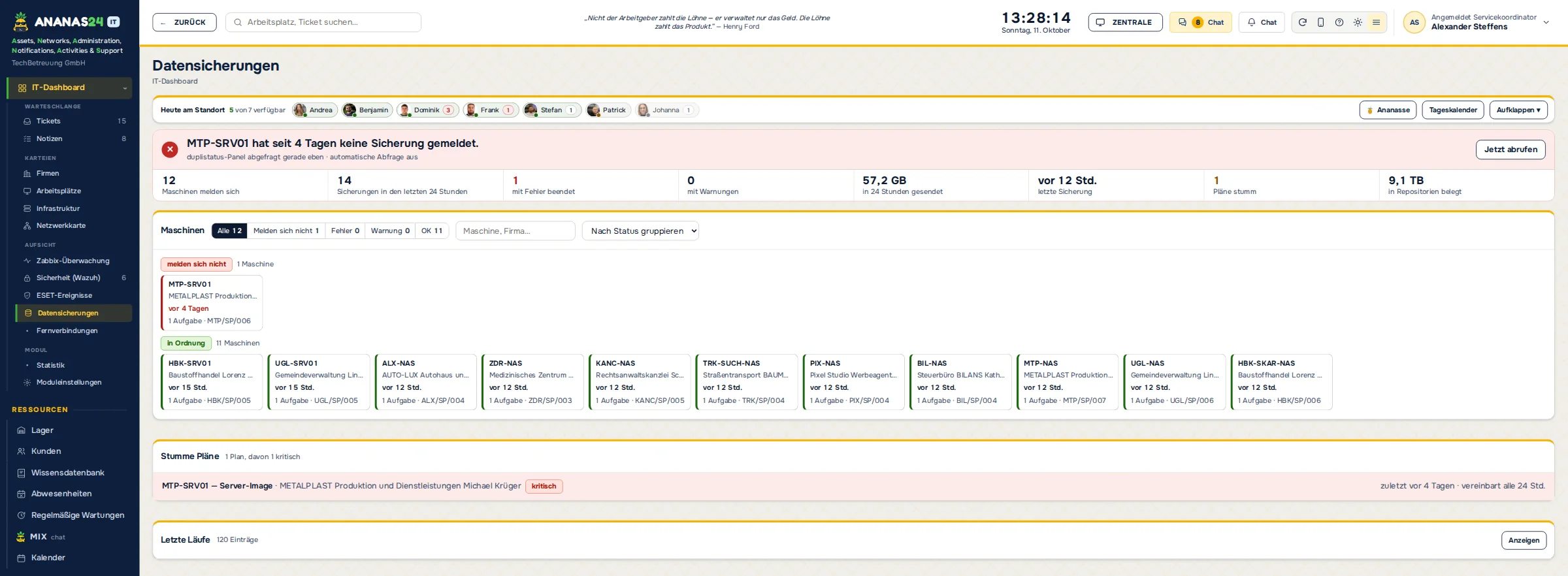Open the mobile phone view icon

pyautogui.click(x=1320, y=22)
